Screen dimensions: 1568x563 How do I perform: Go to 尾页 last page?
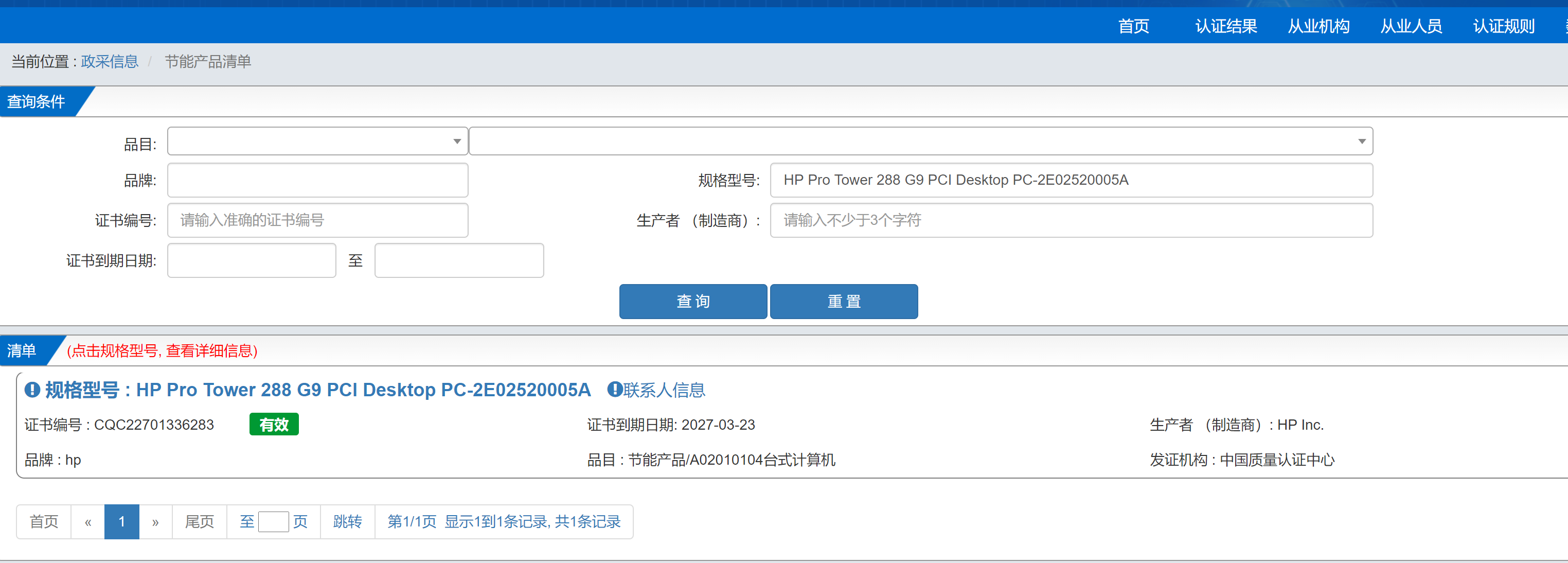(x=200, y=522)
